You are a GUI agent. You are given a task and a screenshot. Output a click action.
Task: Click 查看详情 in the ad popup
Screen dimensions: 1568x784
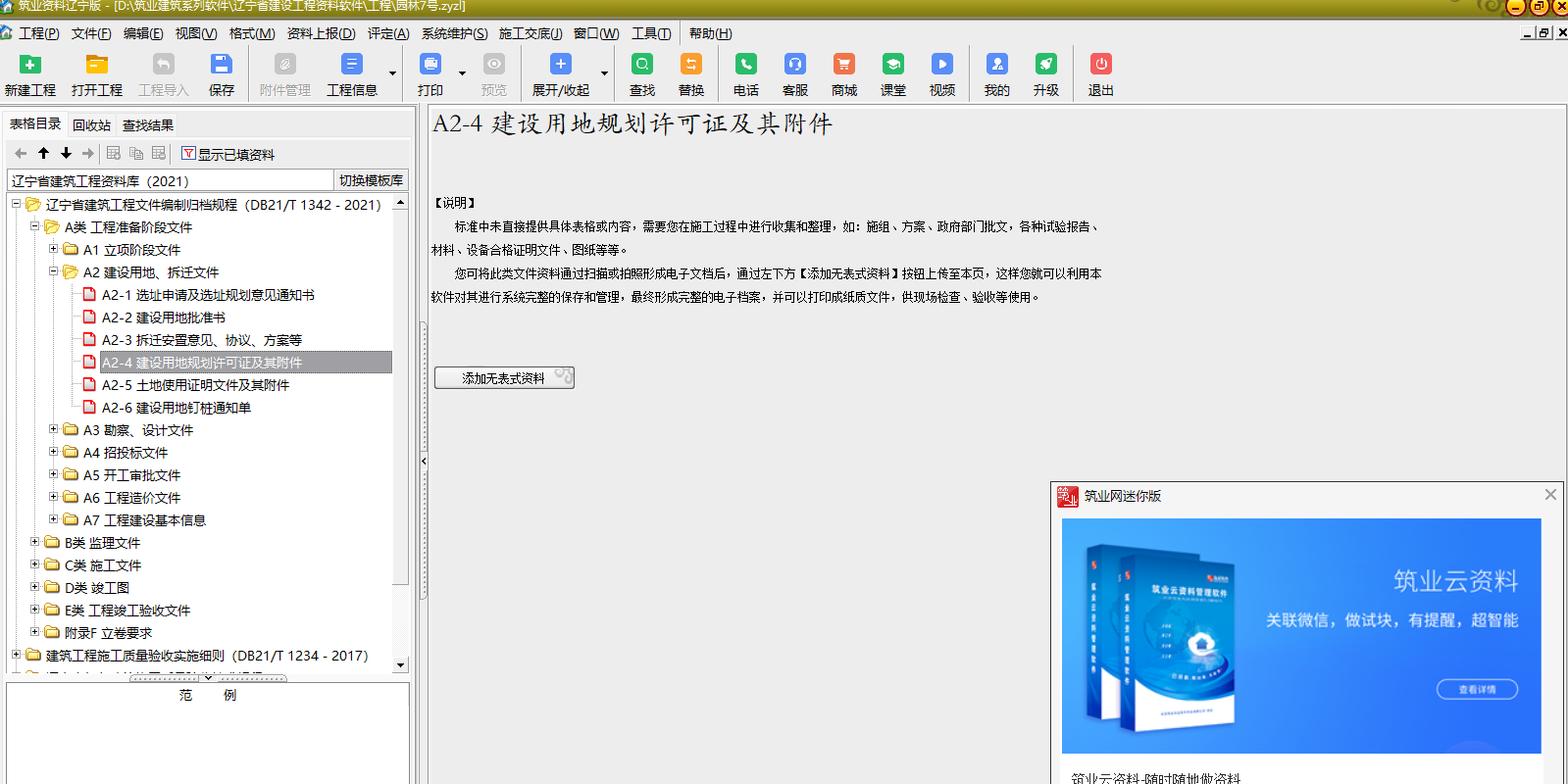[1477, 690]
